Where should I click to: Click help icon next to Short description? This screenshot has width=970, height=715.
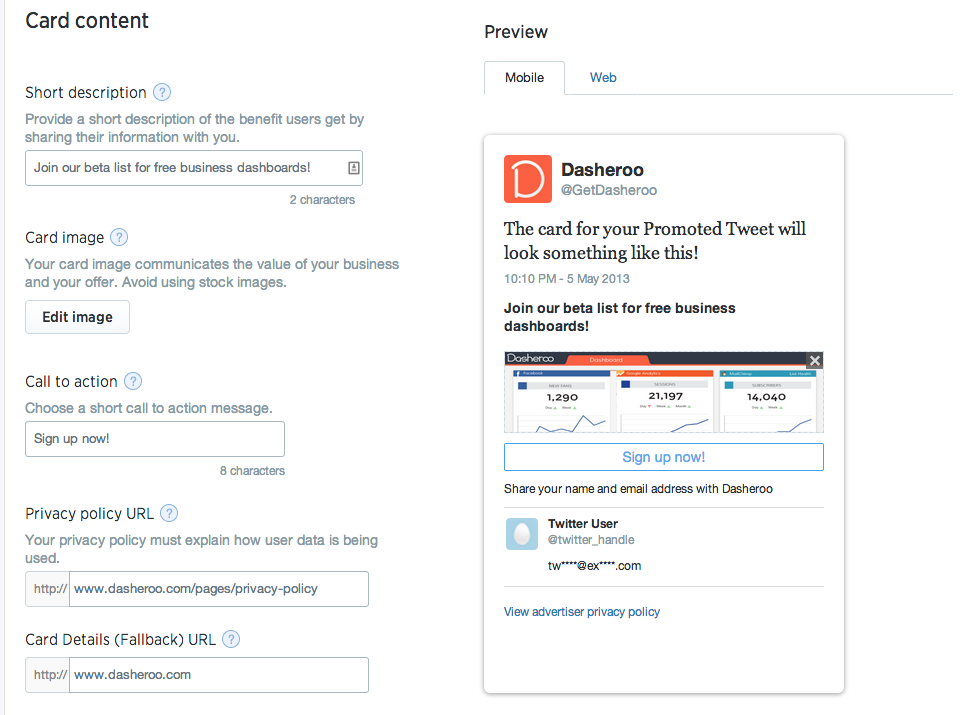pos(162,93)
